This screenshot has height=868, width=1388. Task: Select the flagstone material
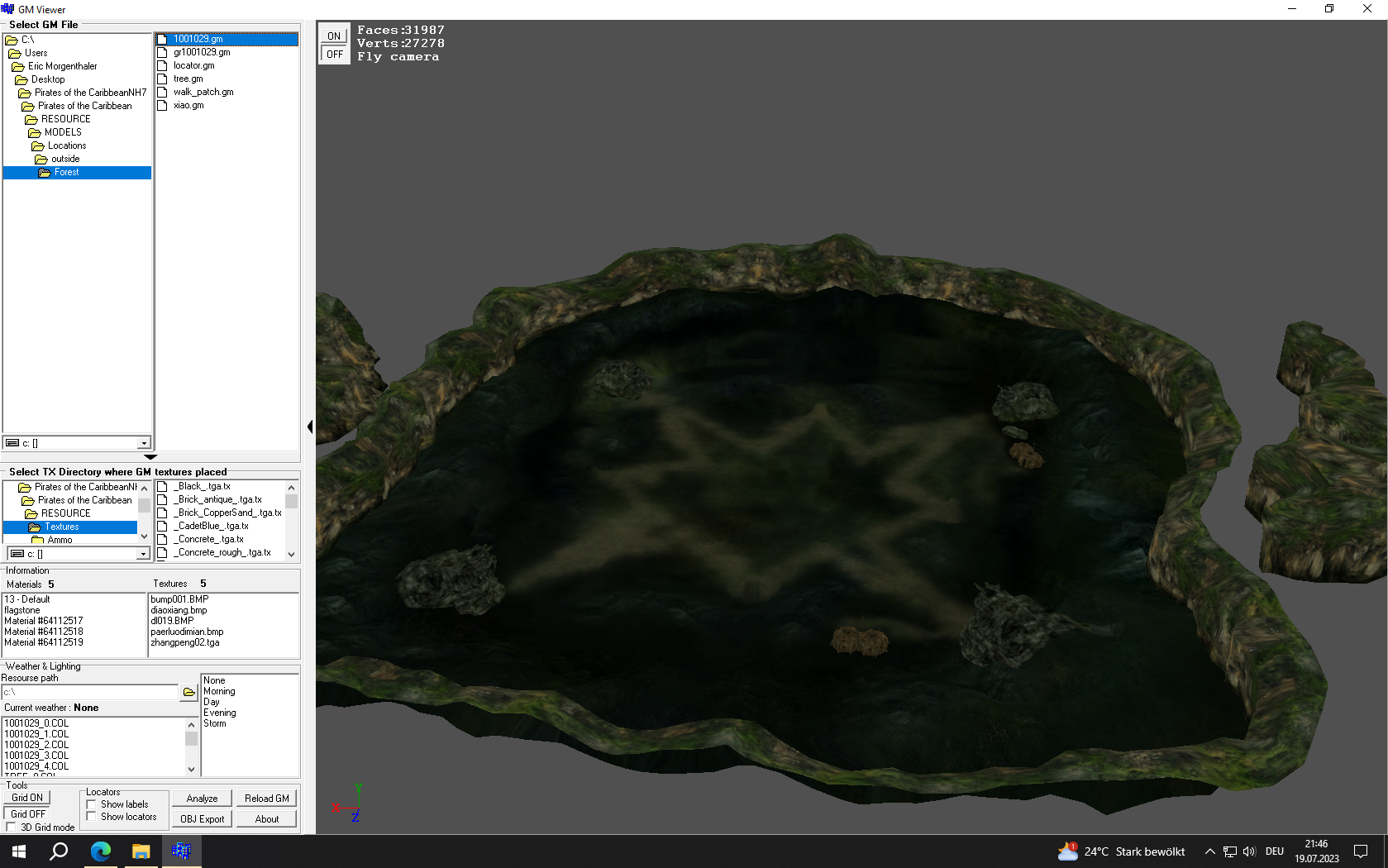point(22,610)
